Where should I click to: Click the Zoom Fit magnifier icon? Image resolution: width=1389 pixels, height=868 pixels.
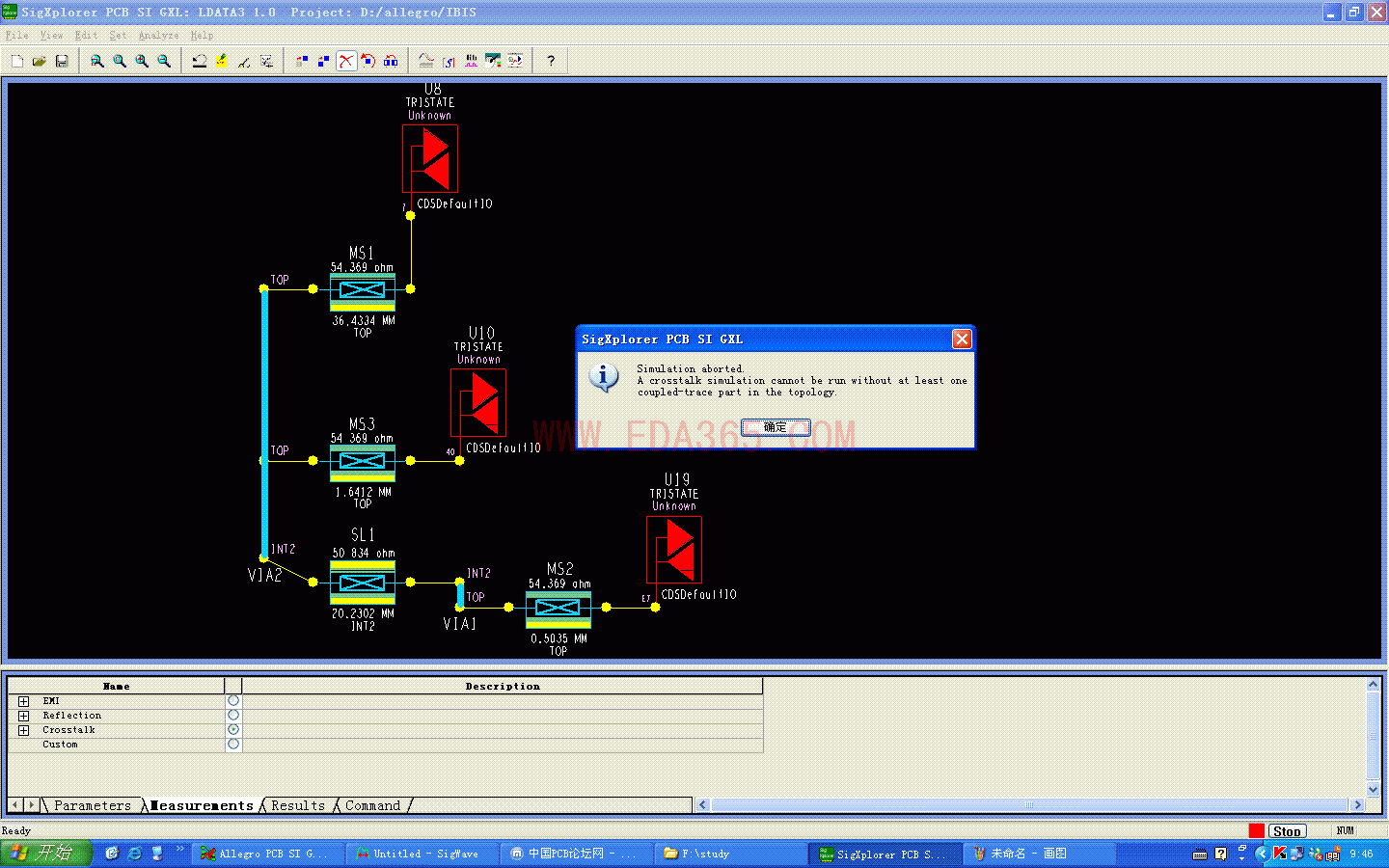pos(120,61)
